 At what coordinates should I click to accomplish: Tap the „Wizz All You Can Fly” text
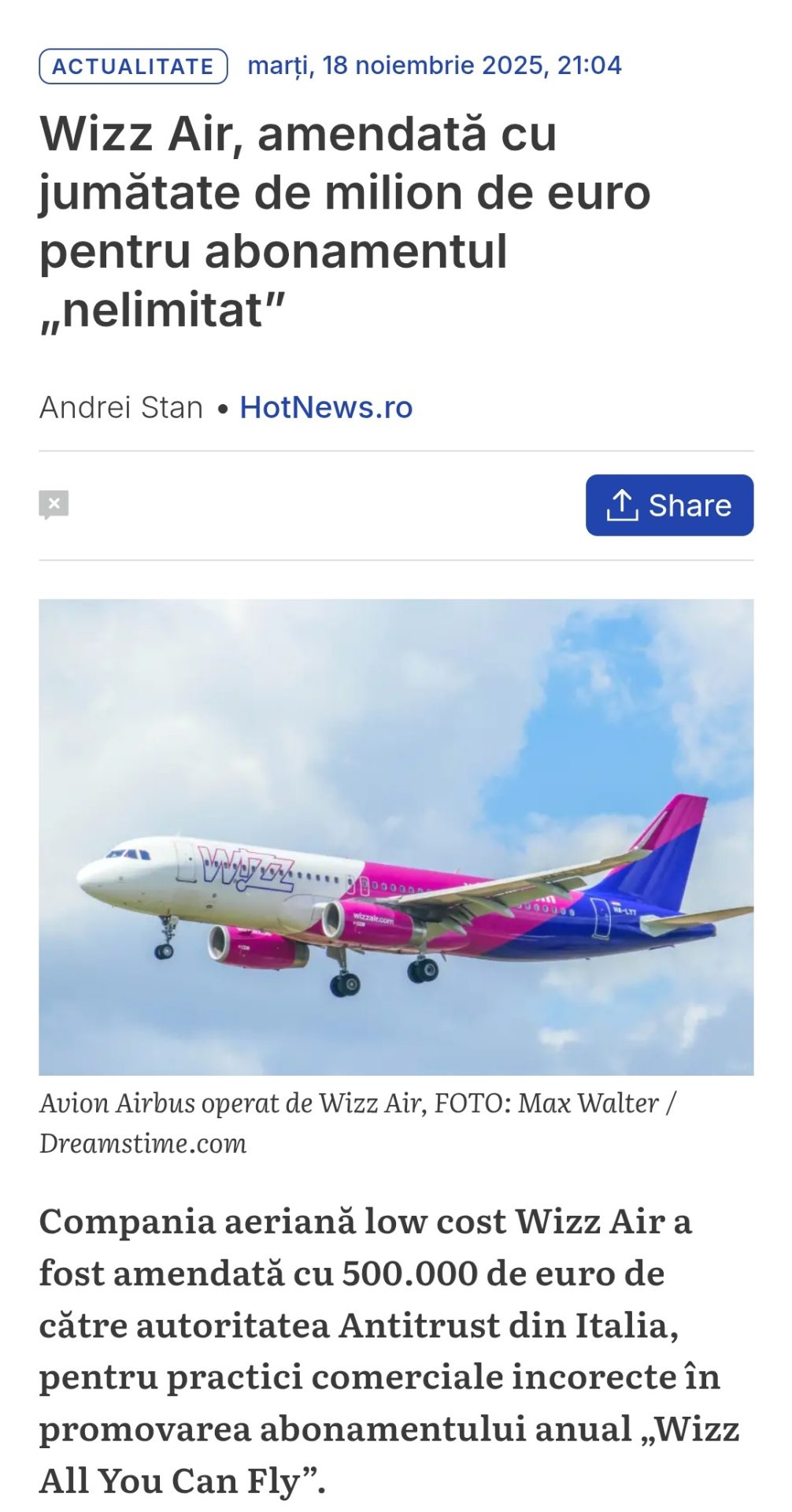click(390, 1455)
